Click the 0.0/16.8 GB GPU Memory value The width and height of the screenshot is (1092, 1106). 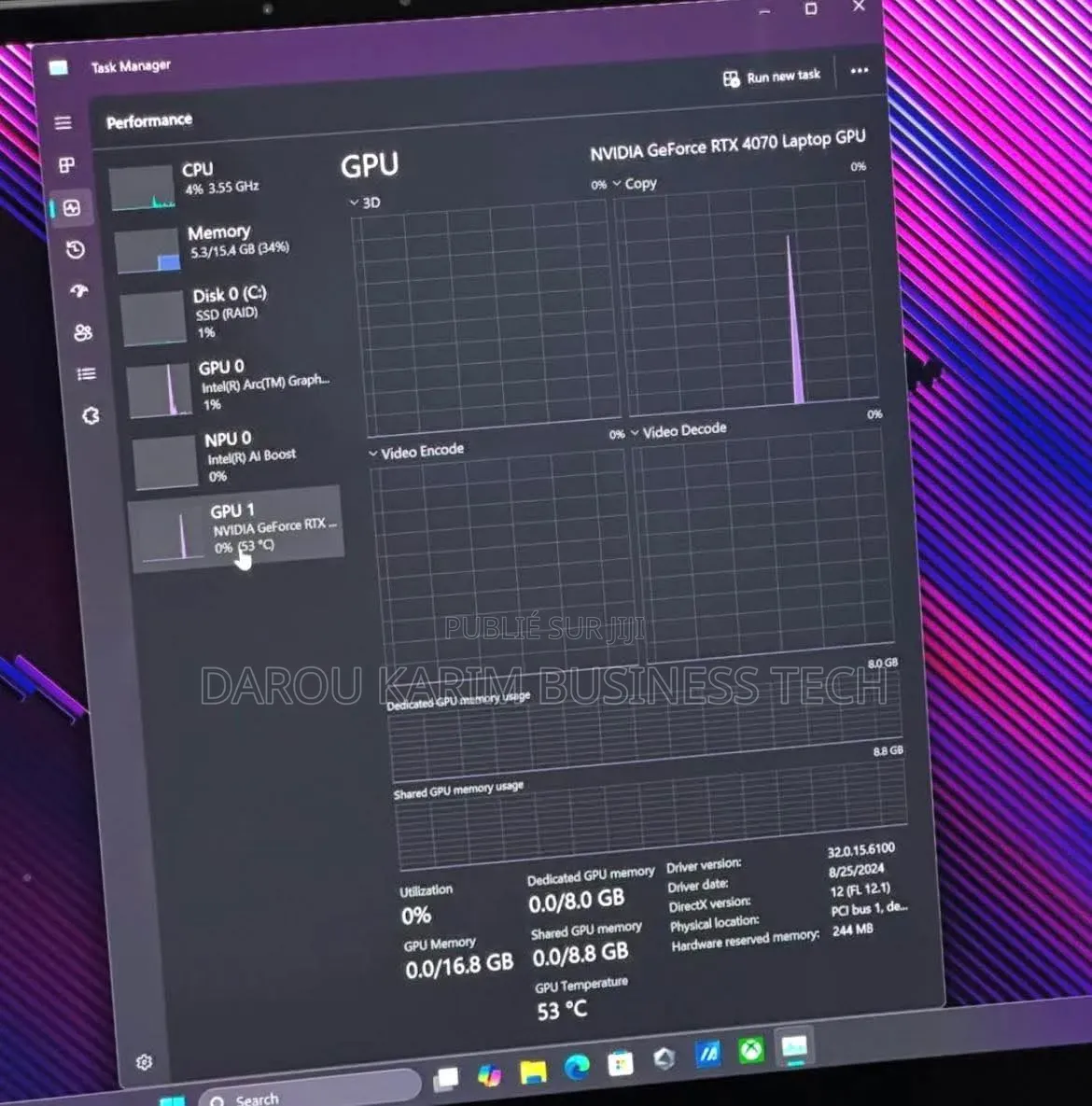(x=459, y=965)
